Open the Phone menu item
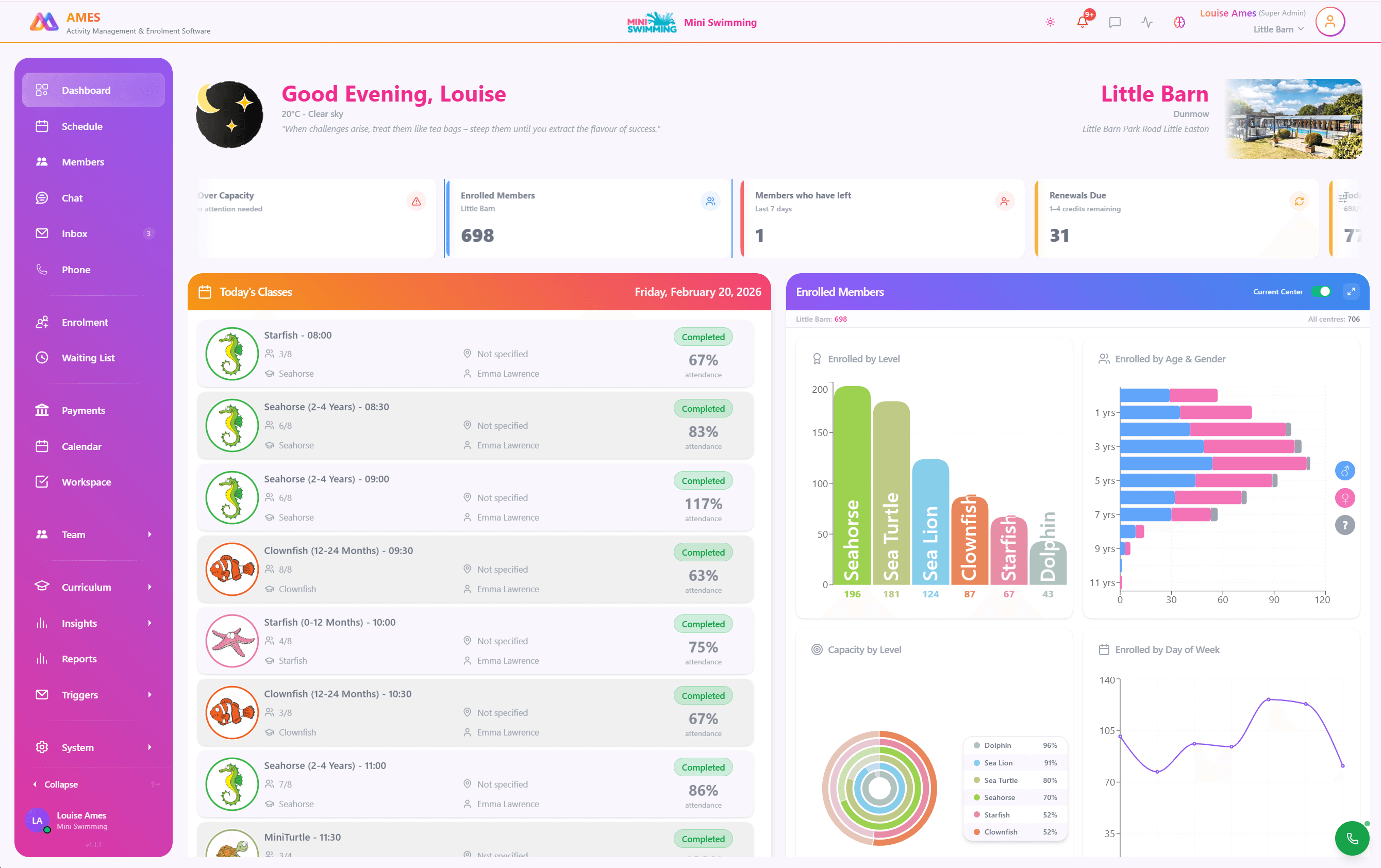This screenshot has height=868, width=1381. coord(93,270)
